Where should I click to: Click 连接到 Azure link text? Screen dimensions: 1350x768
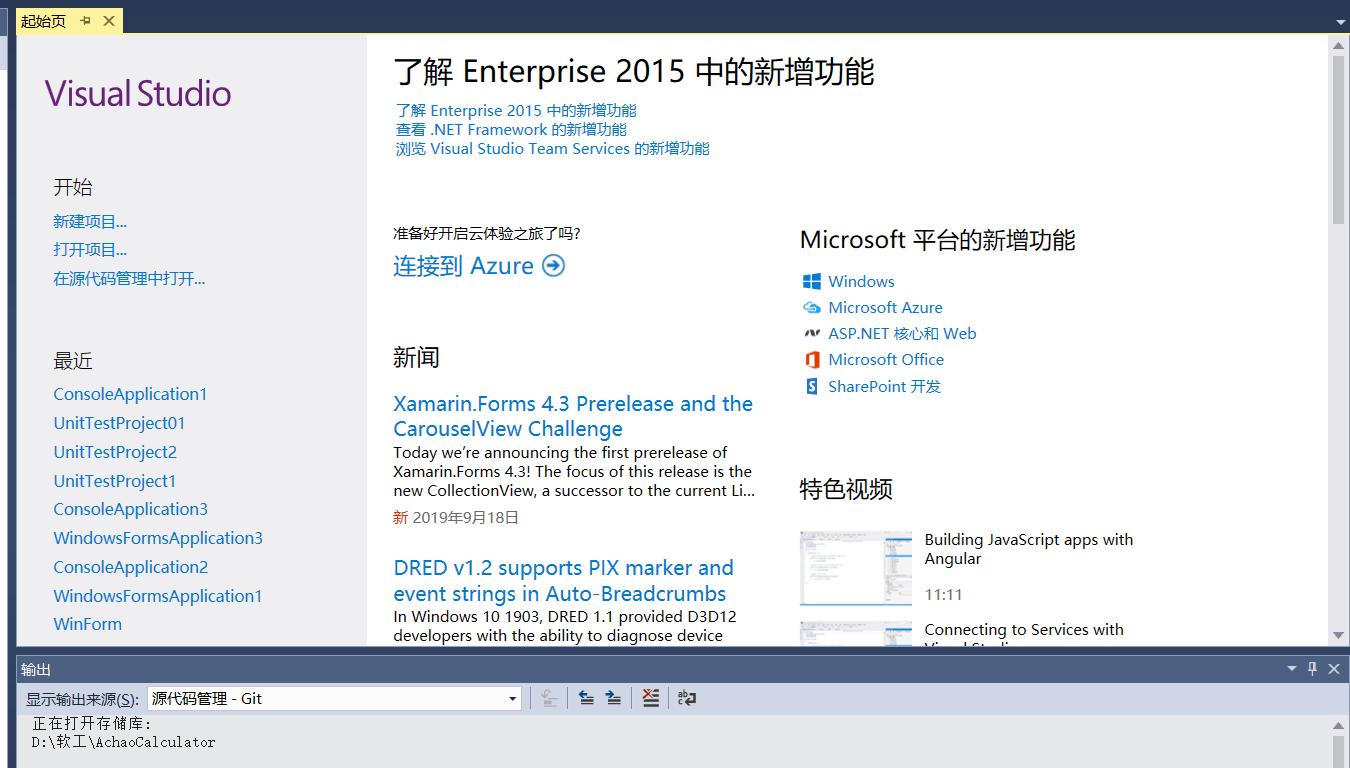463,266
